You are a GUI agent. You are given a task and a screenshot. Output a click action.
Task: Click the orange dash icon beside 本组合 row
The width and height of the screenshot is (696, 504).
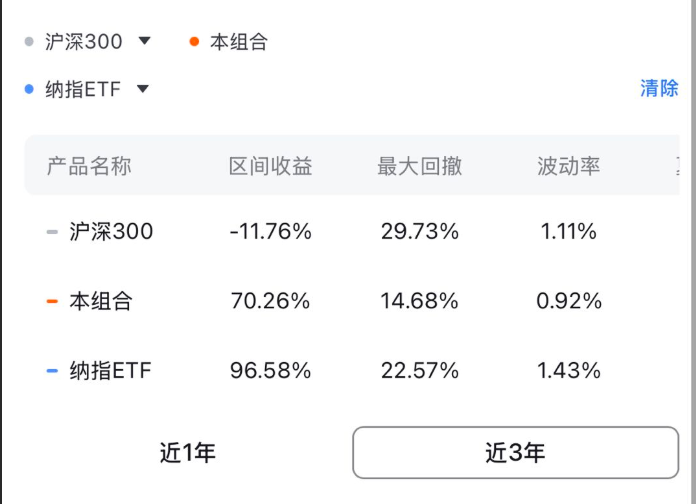pos(52,301)
